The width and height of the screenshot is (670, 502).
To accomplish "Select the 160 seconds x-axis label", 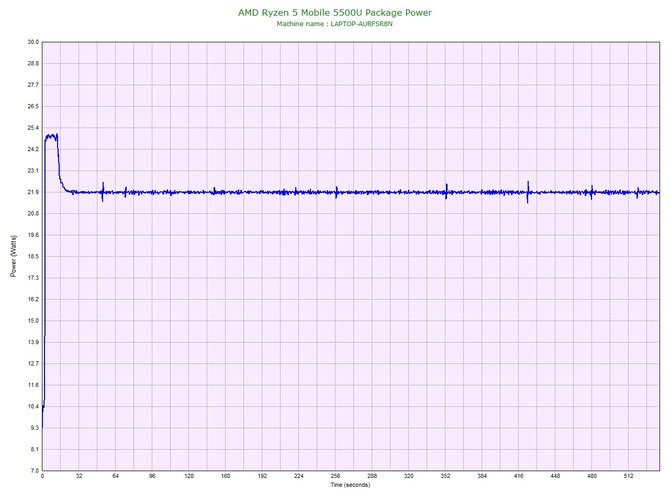I will [226, 476].
